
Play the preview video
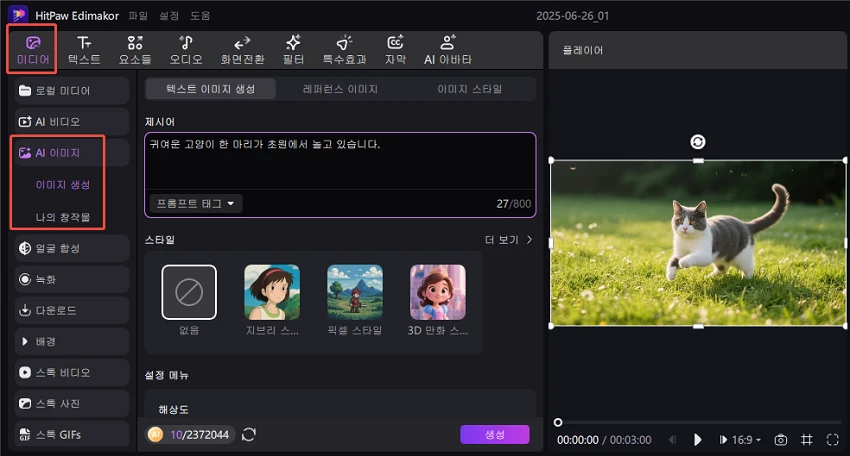coord(698,440)
